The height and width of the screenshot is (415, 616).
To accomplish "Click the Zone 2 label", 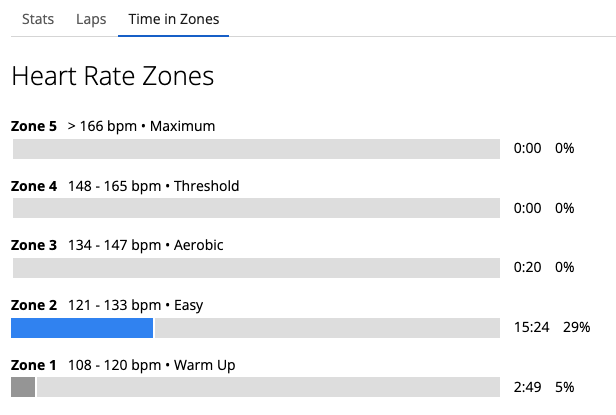I will pyautogui.click(x=34, y=305).
